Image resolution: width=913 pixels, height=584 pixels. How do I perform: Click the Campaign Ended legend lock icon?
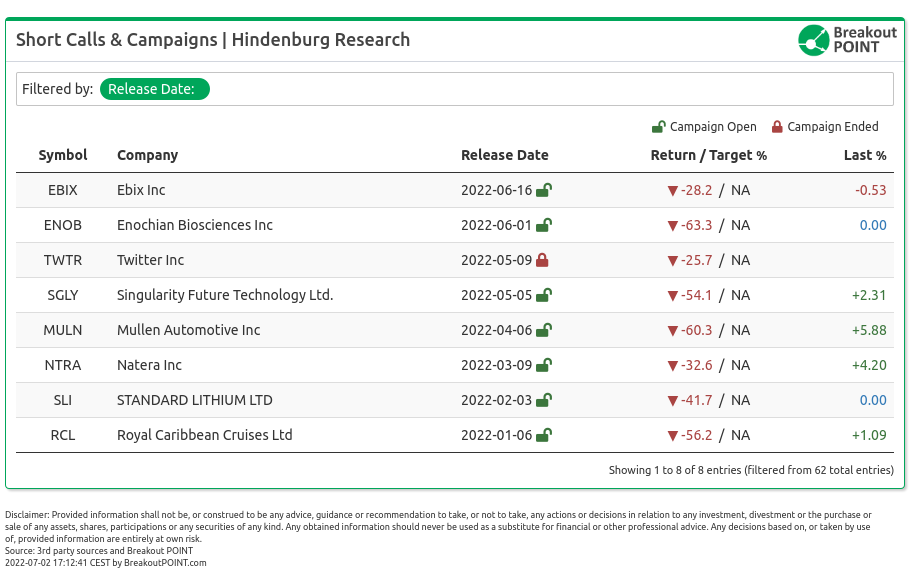coord(777,127)
